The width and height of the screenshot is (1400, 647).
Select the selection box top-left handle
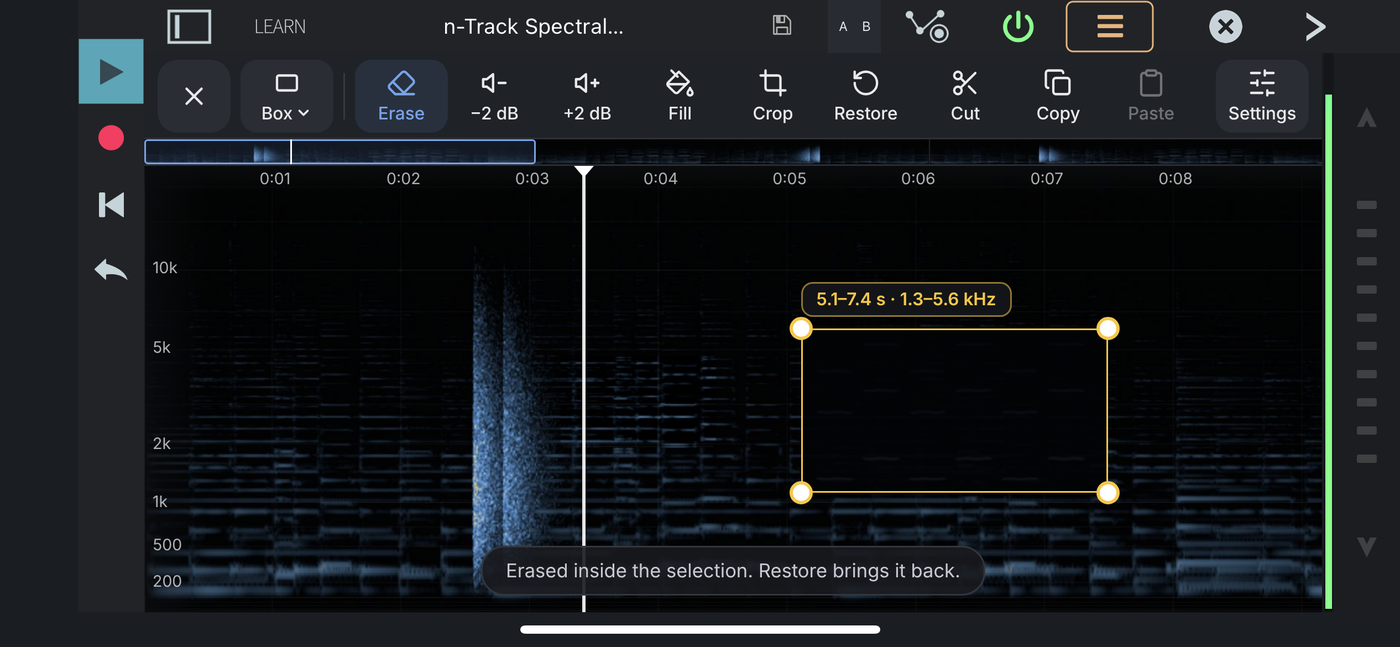click(x=801, y=329)
